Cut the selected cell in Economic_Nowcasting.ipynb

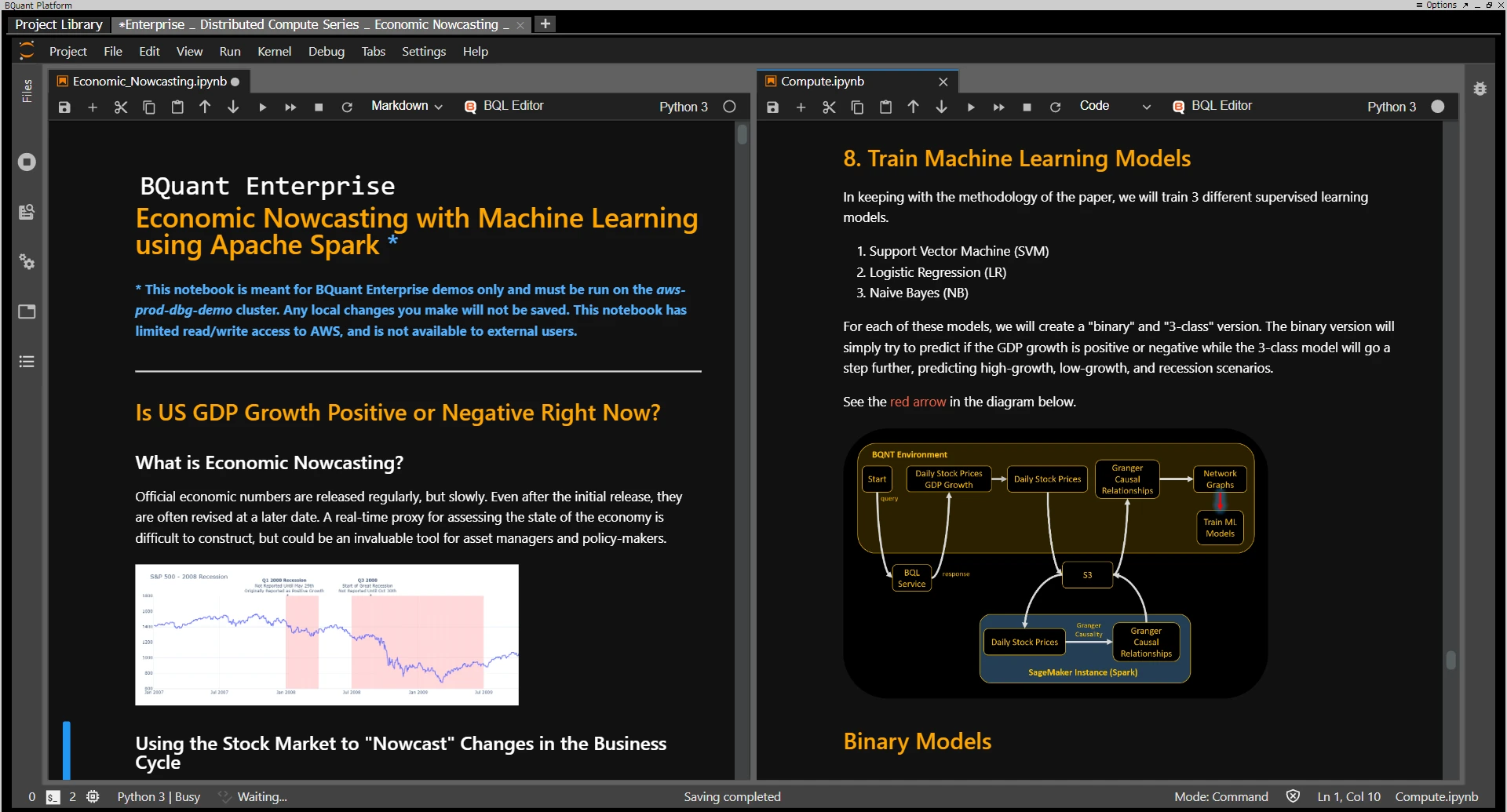(121, 107)
